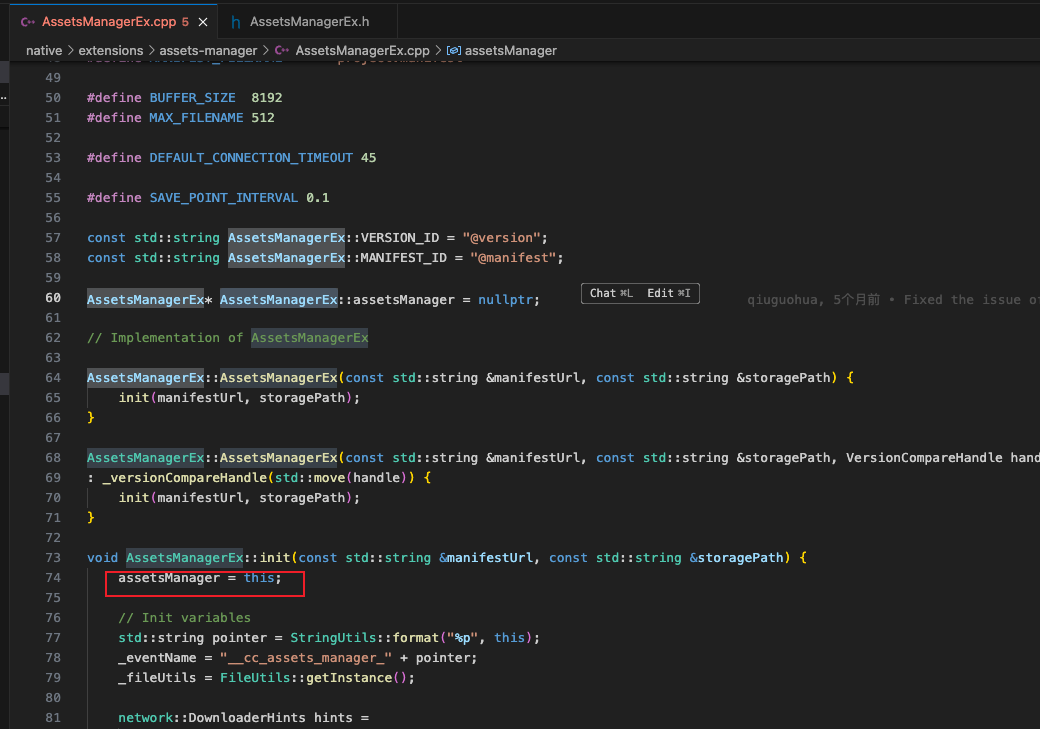Click the git blame annotation by qiuguohua
This screenshot has height=729, width=1040.
(893, 300)
